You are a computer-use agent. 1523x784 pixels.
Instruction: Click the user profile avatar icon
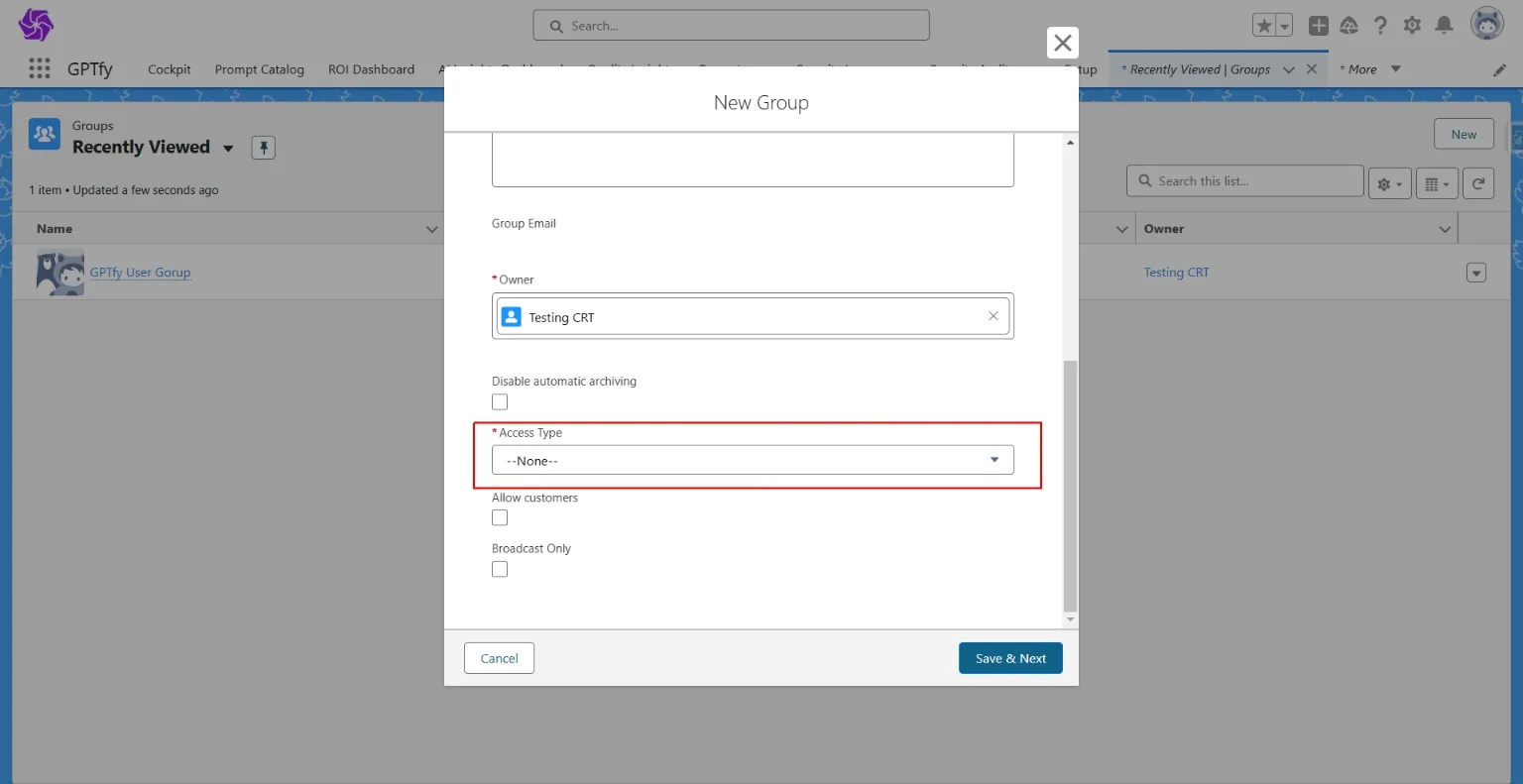1486,25
